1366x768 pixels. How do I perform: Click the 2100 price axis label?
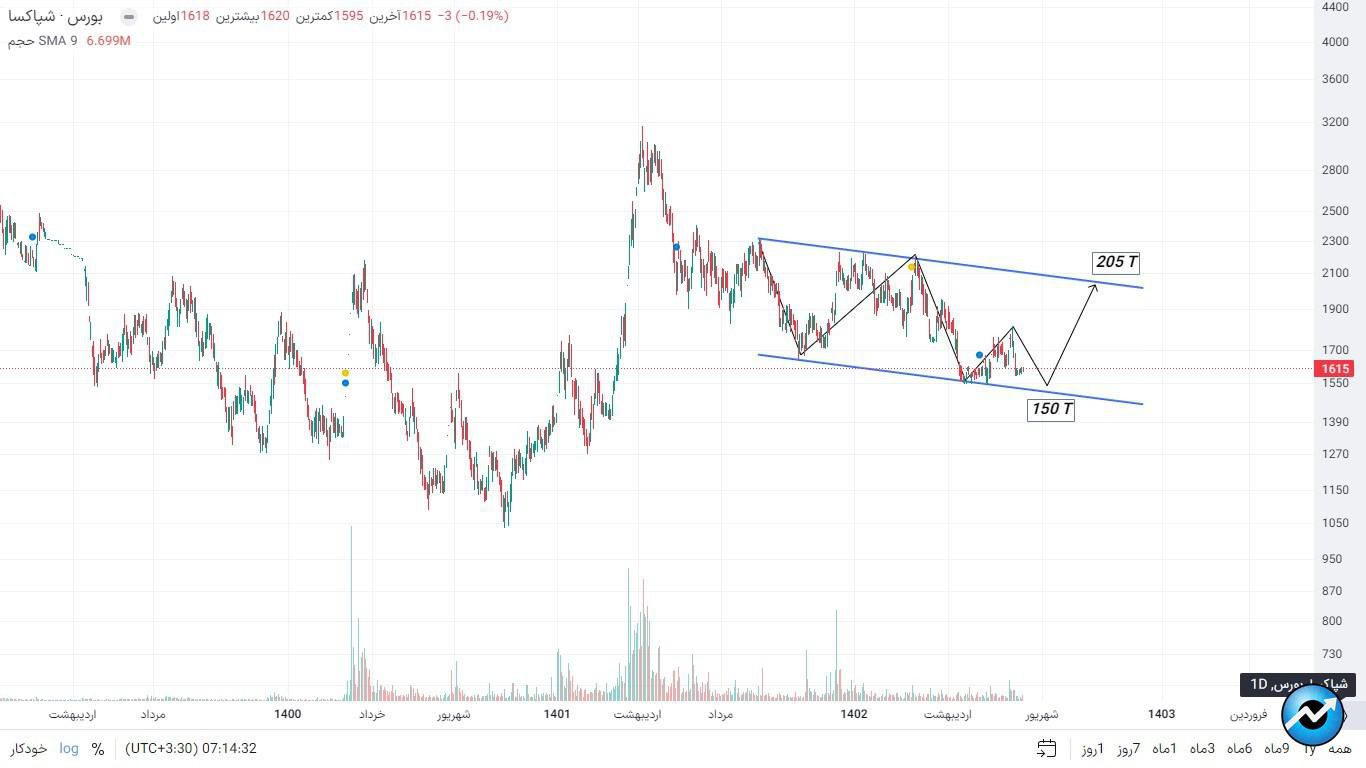(x=1335, y=273)
